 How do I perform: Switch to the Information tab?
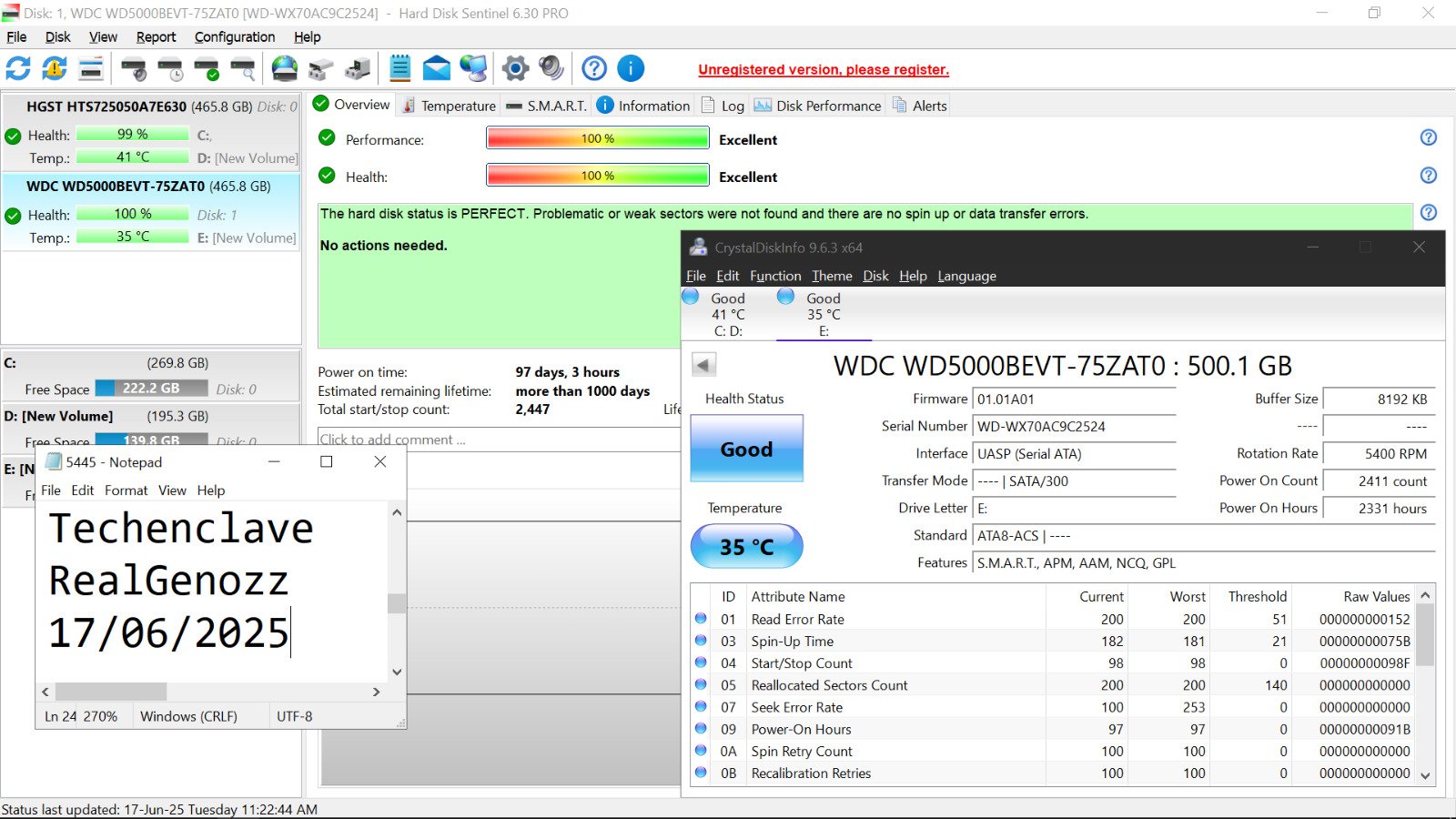(643, 106)
